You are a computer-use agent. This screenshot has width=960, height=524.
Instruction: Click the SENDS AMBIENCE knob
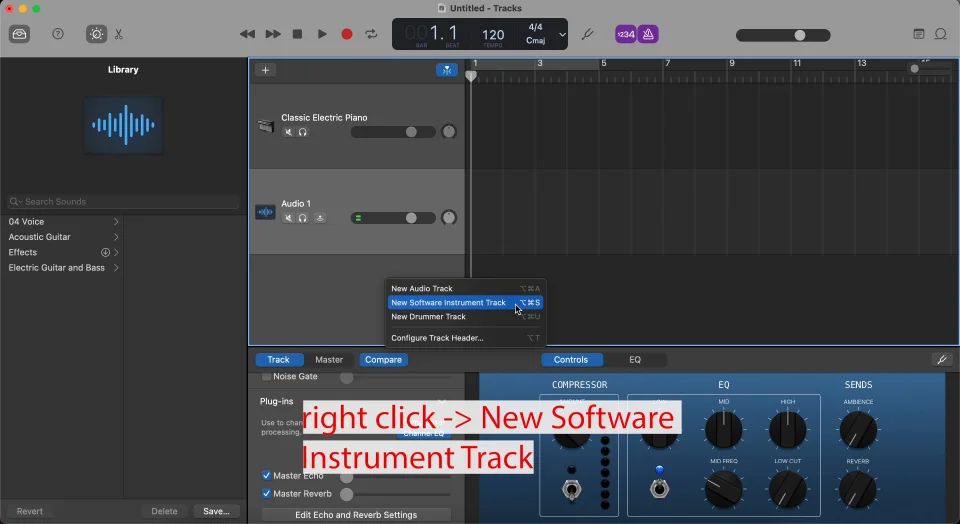coord(858,430)
